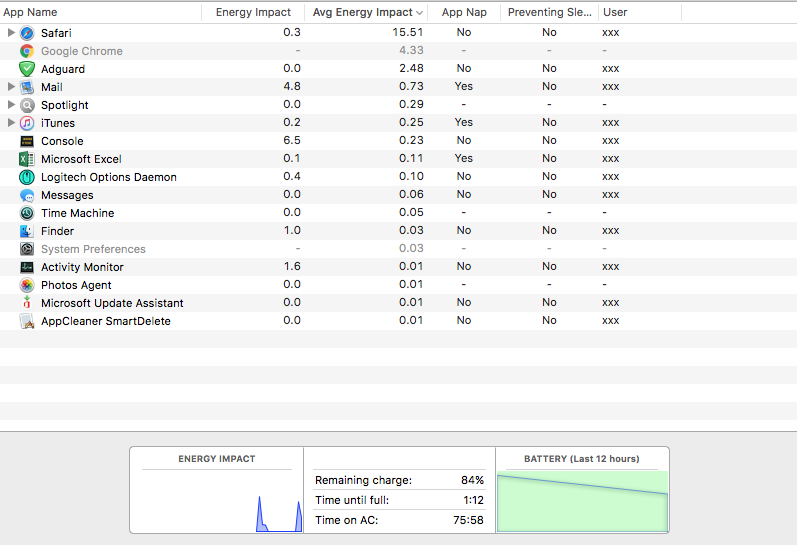797x545 pixels.
Task: Expand the iTunes process group
Action: click(x=11, y=123)
